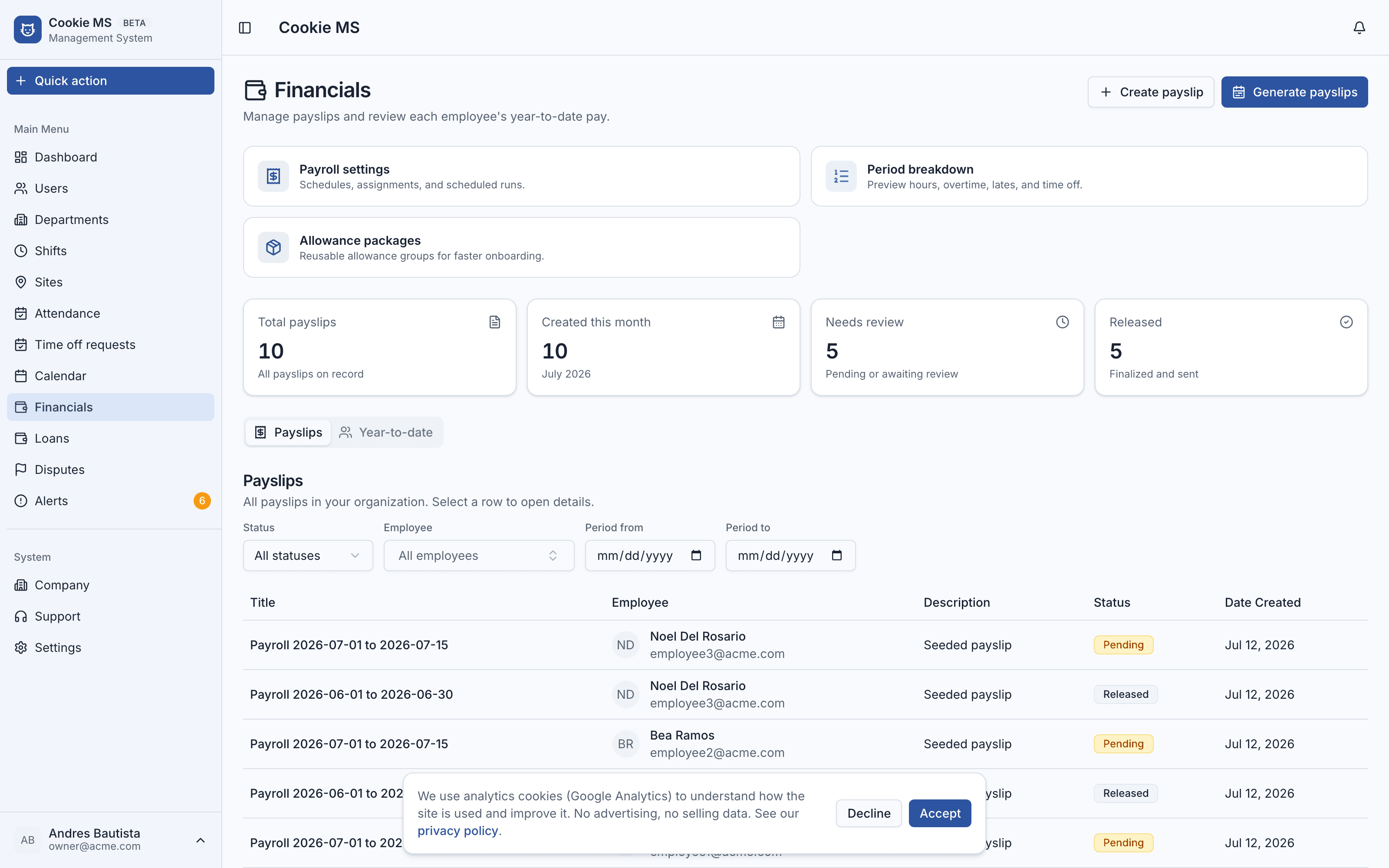Click Create payslip button

1151,92
